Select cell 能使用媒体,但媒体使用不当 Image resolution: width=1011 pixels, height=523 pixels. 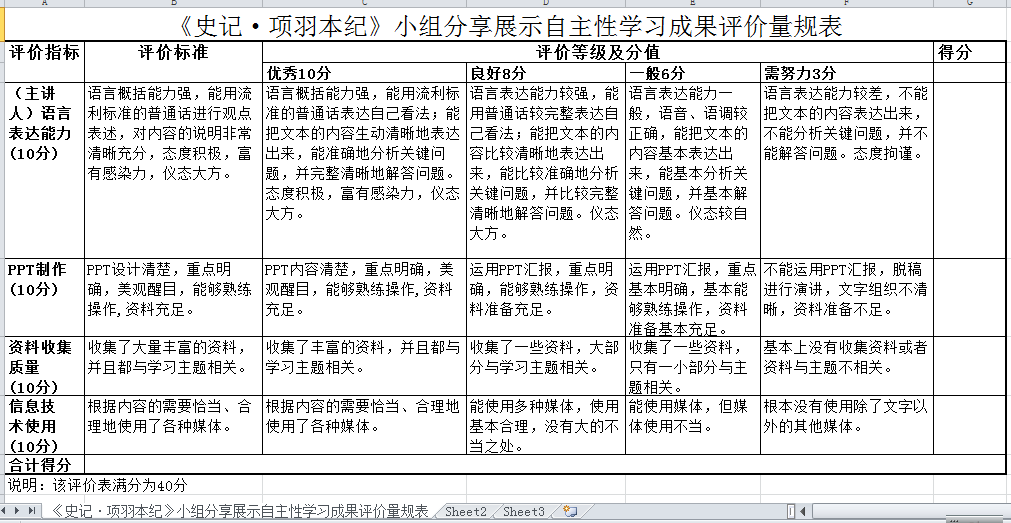pyautogui.click(x=692, y=425)
